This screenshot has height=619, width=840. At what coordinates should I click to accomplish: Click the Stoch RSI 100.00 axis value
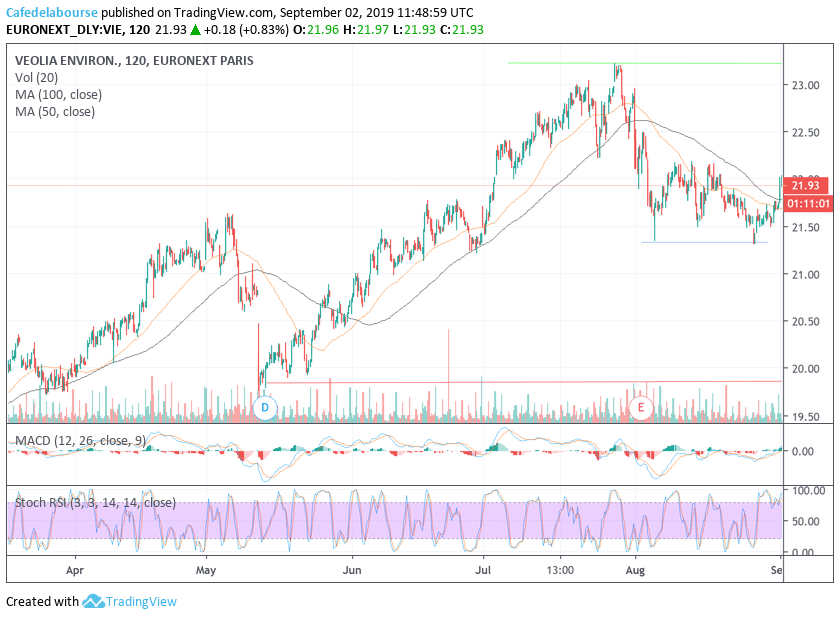(808, 490)
